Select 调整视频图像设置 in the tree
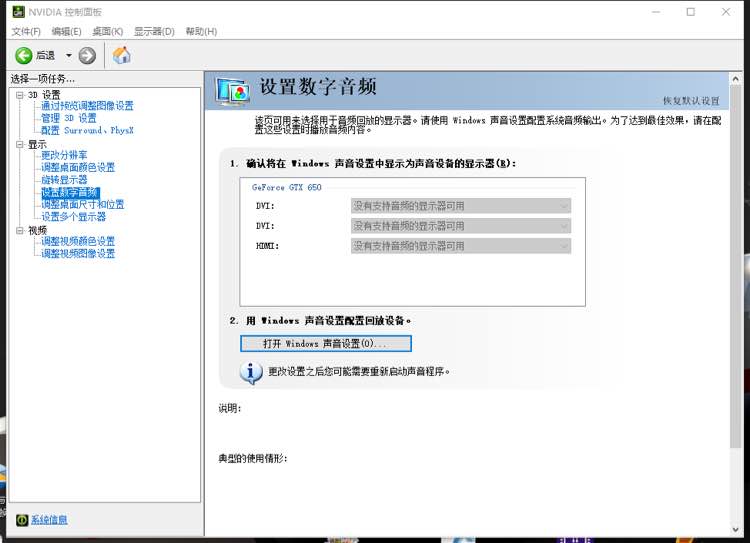 click(x=78, y=254)
